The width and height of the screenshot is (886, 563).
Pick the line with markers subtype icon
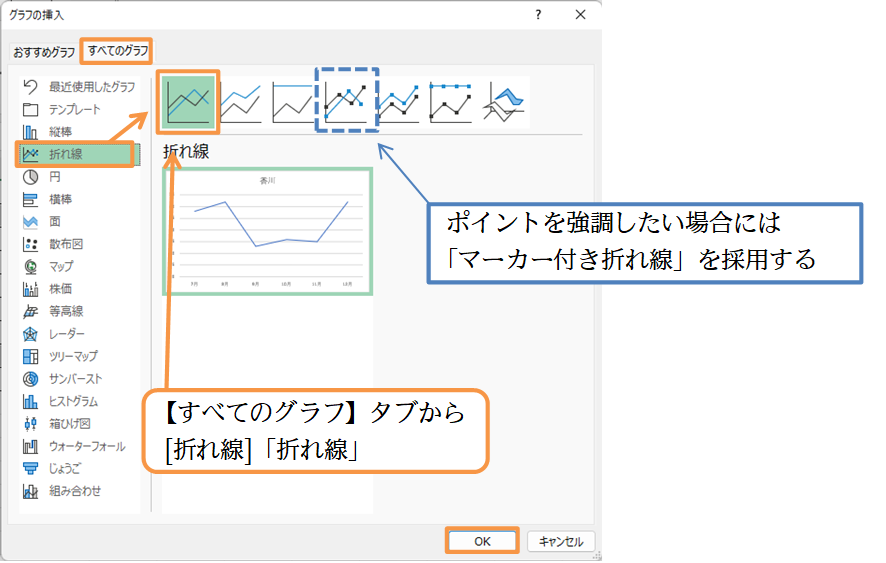[x=346, y=102]
